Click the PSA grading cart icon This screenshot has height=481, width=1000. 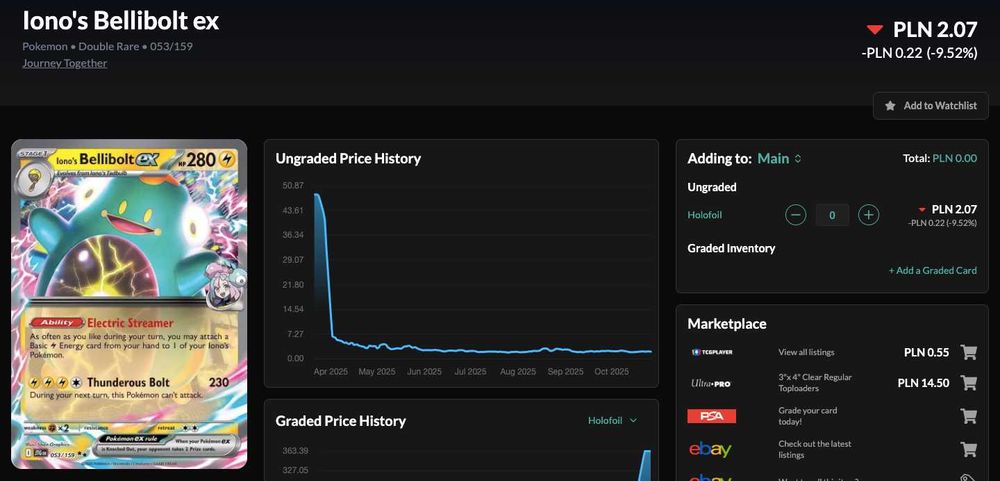(x=968, y=416)
